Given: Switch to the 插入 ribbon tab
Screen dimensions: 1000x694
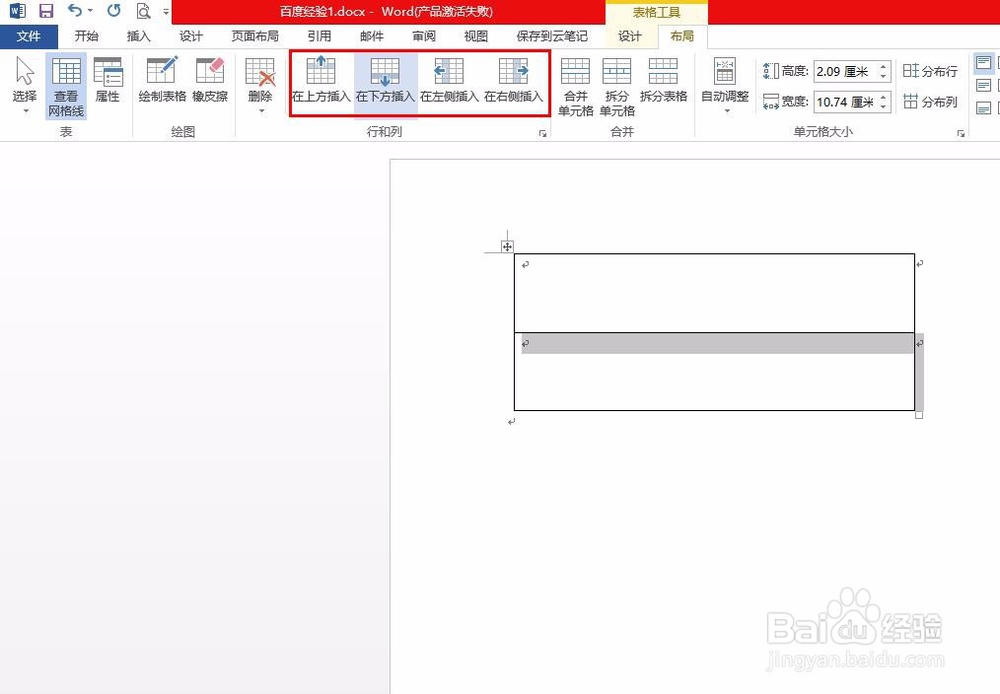Looking at the screenshot, I should tap(138, 36).
